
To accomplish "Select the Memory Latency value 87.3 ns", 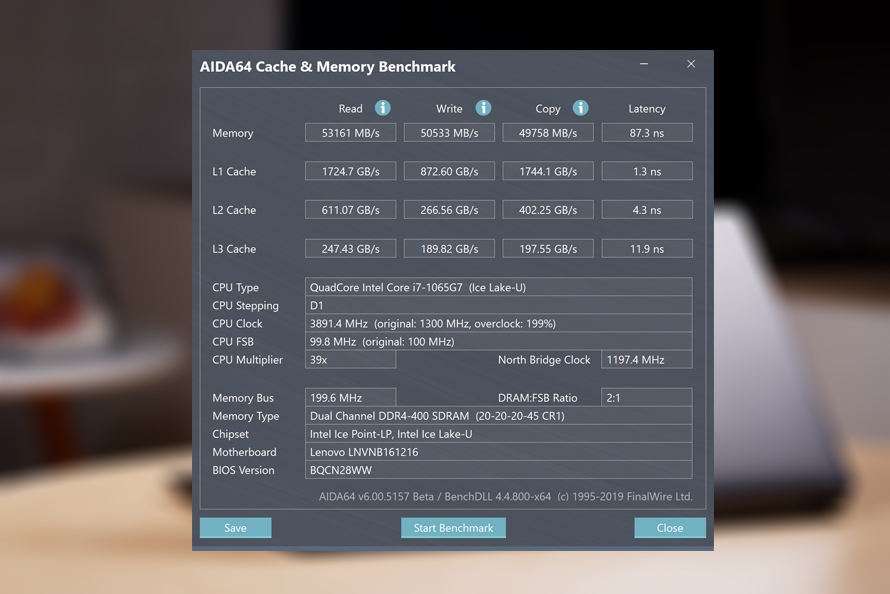I will pos(646,133).
